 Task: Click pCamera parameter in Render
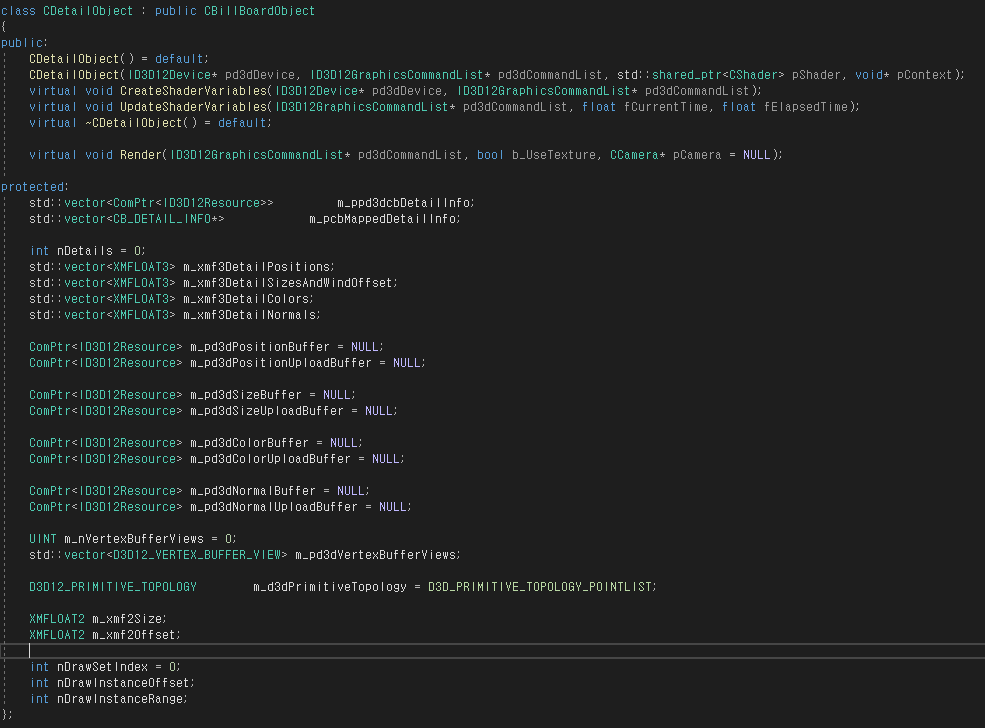point(697,155)
